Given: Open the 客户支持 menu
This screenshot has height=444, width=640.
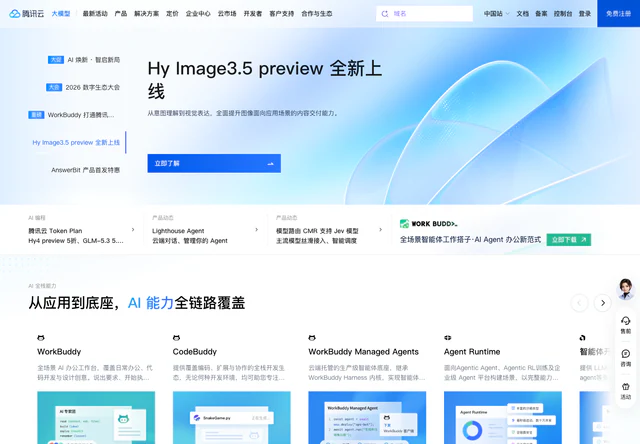Looking at the screenshot, I should (x=282, y=13).
